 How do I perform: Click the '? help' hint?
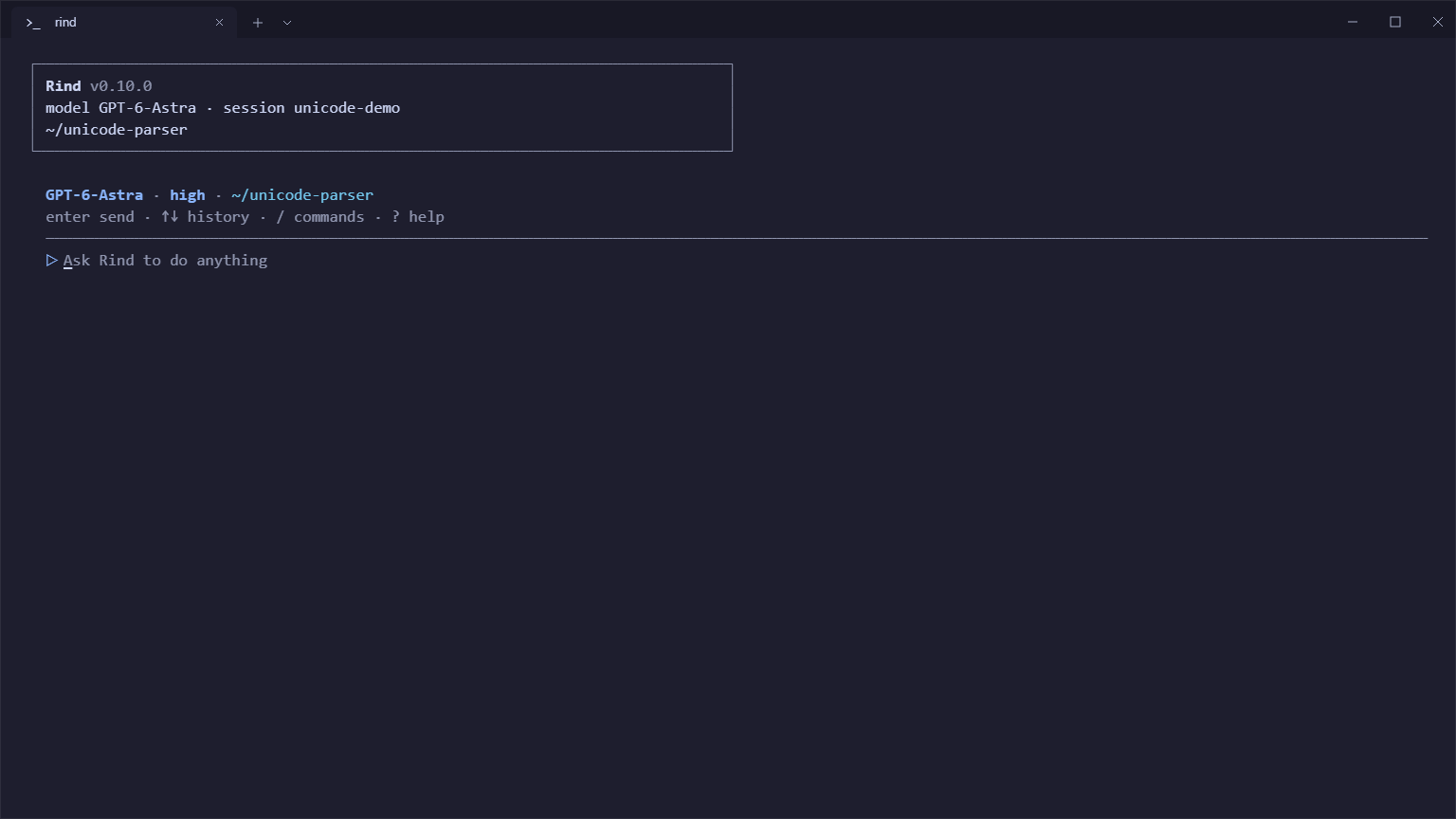(x=418, y=216)
